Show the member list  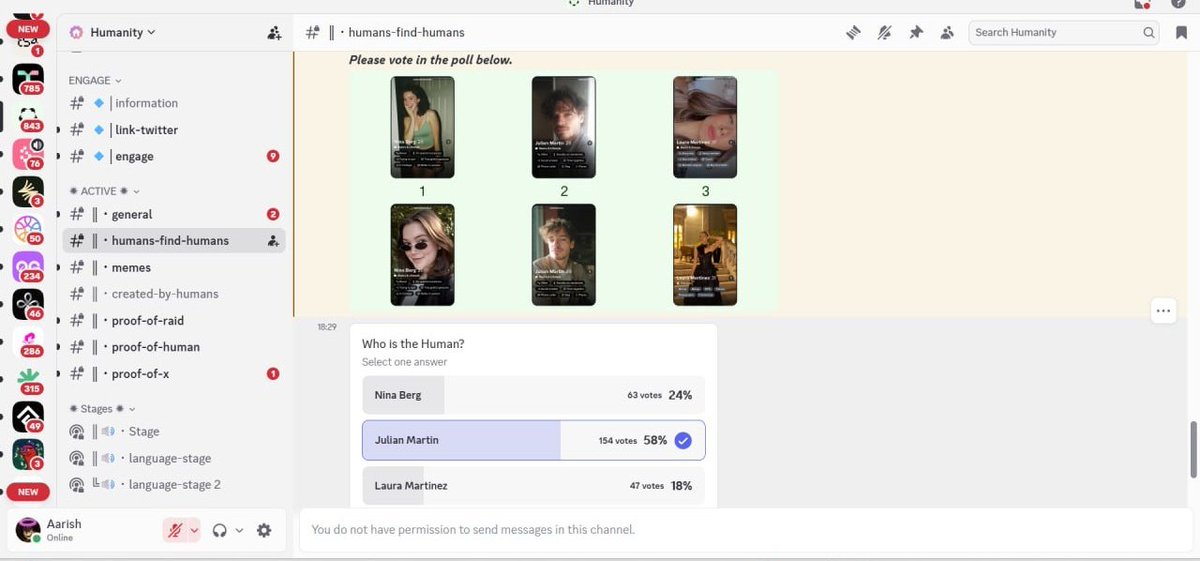pos(946,33)
